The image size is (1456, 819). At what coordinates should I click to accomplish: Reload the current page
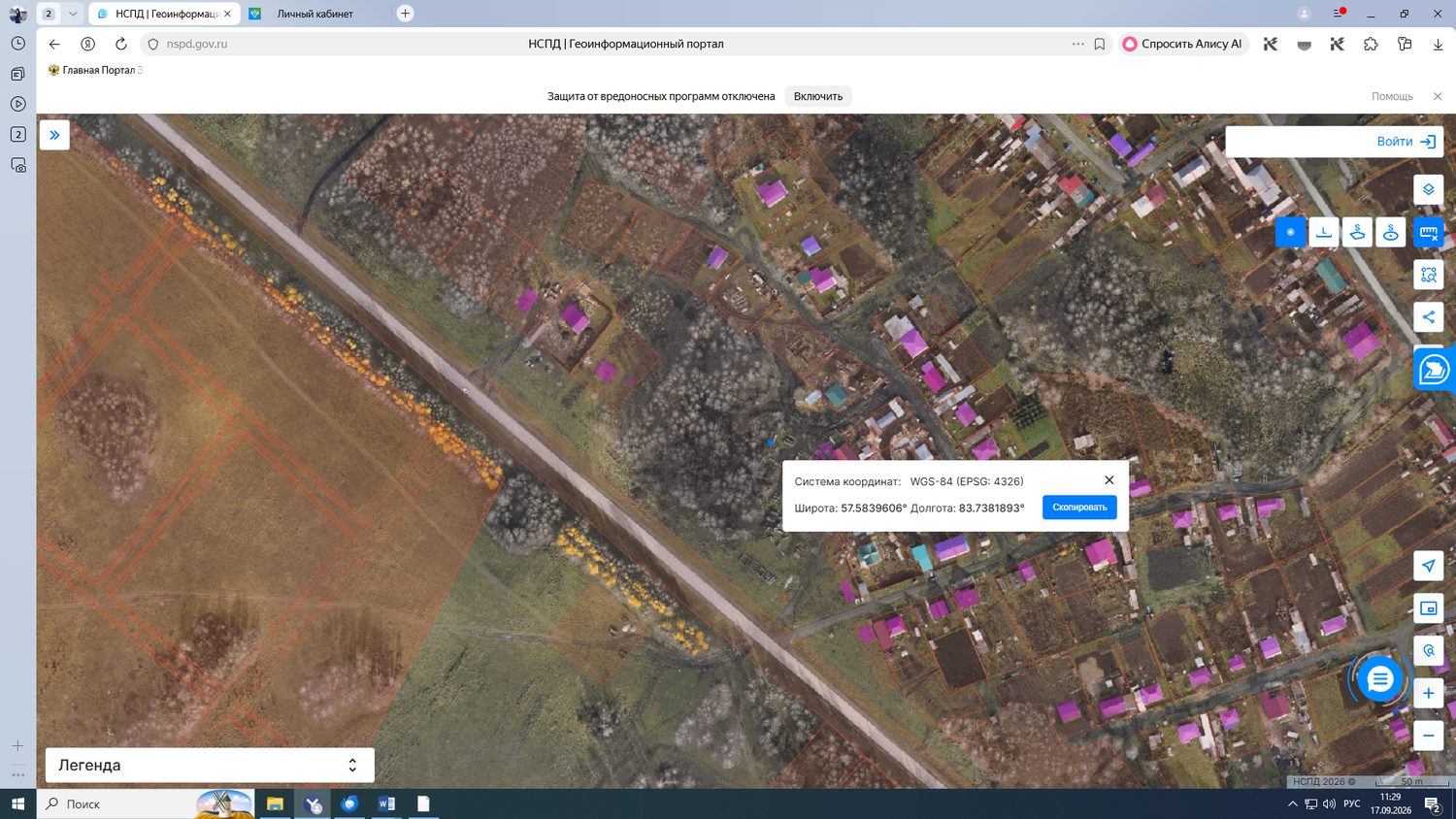(121, 44)
